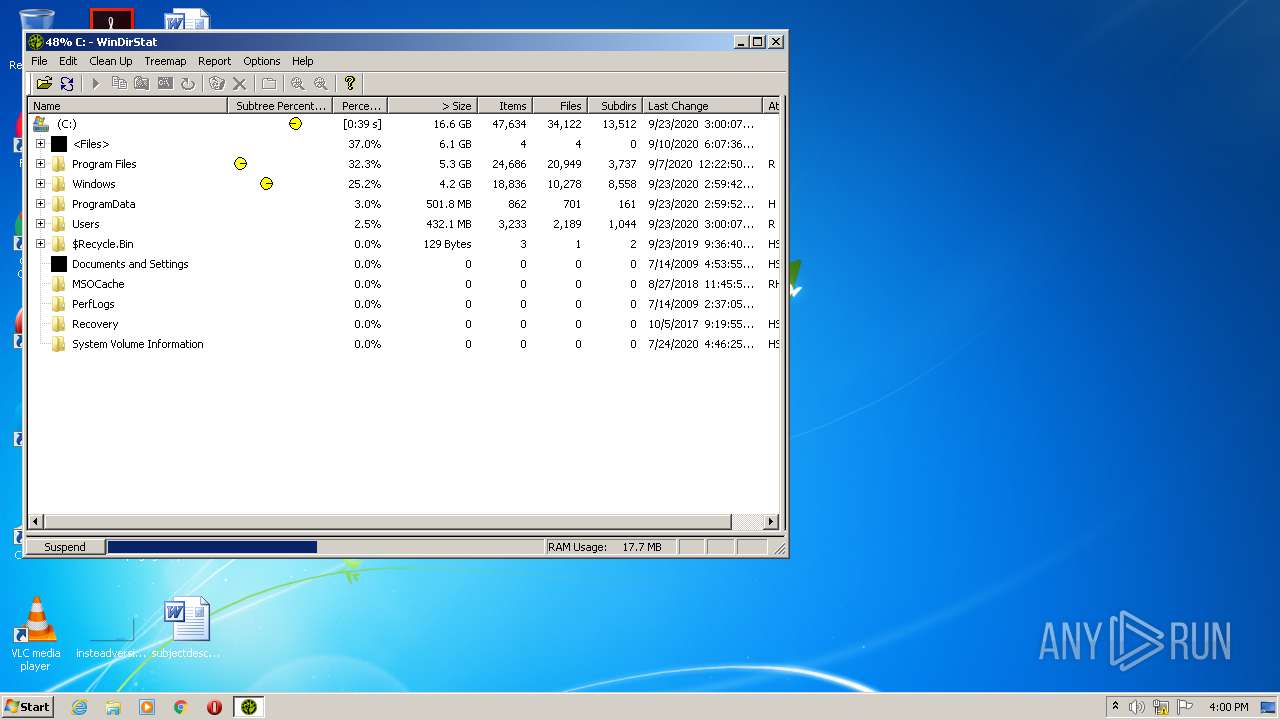Click the volume speaker tray icon
This screenshot has height=720, width=1280.
1137,707
